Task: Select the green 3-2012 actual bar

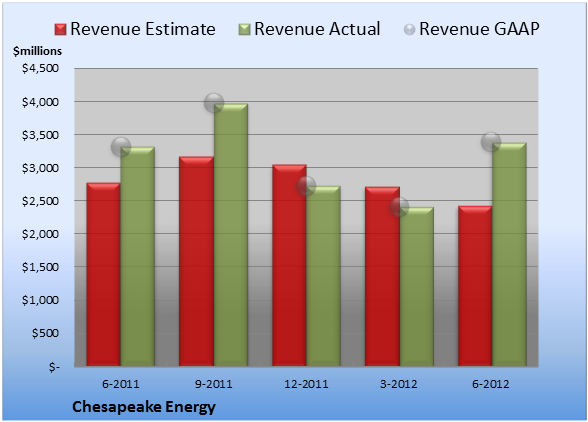Action: (416, 287)
